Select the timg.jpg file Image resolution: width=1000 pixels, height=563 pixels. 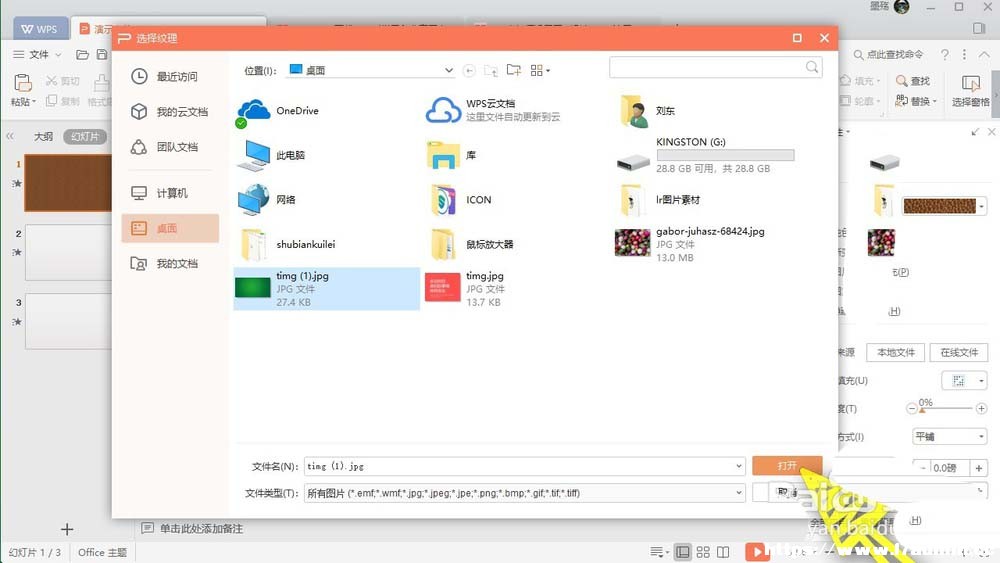[464, 289]
